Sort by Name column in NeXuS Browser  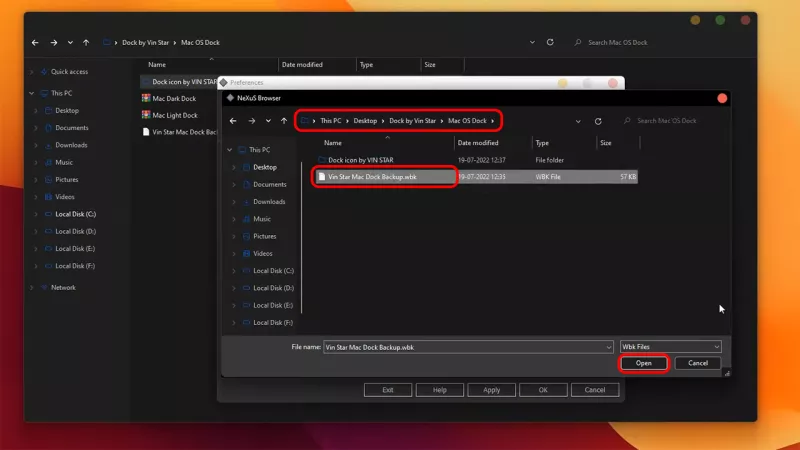[333, 143]
